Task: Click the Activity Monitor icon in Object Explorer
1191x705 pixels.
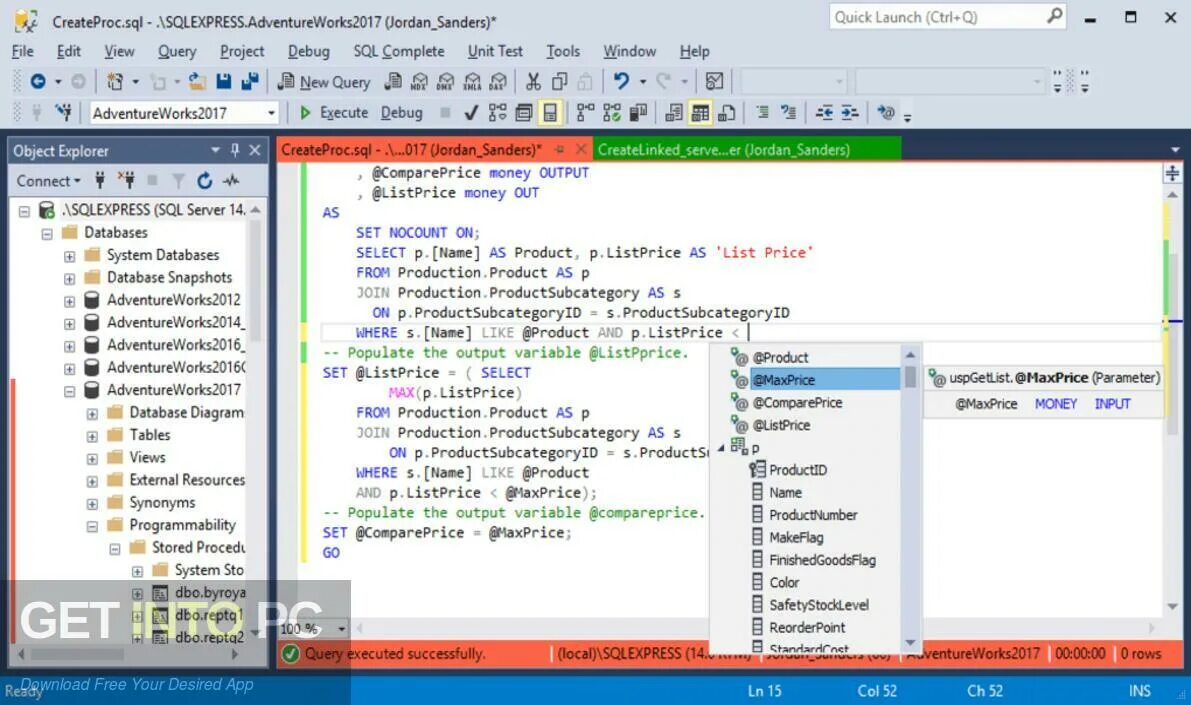Action: point(231,181)
